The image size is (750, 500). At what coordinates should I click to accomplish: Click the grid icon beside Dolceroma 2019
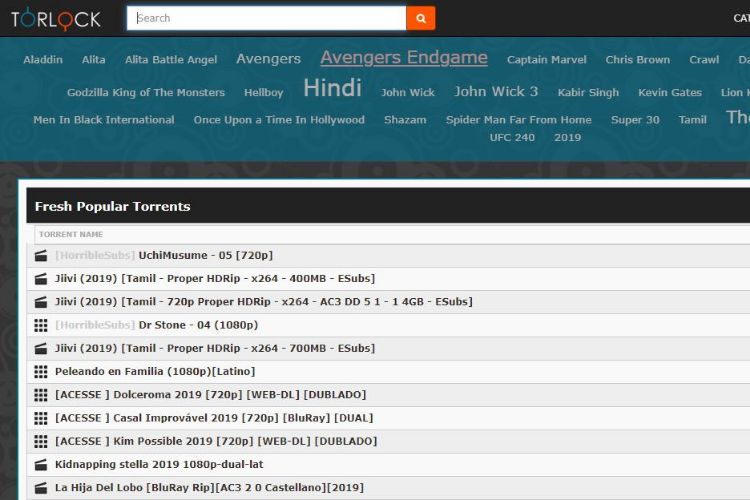(x=41, y=395)
